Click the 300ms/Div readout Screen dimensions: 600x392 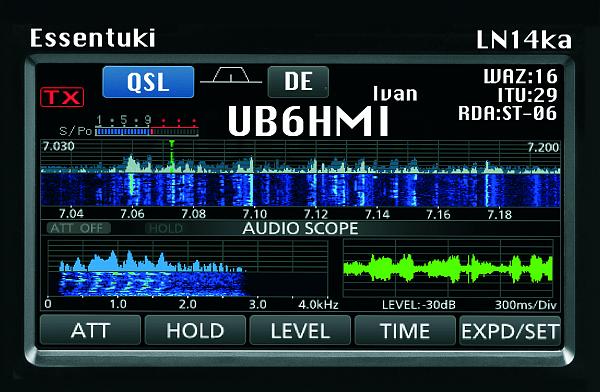click(526, 305)
